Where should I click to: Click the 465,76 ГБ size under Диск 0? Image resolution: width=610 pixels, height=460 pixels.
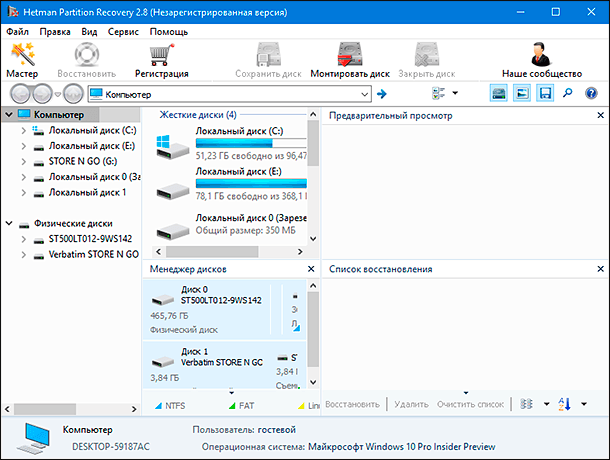[169, 316]
